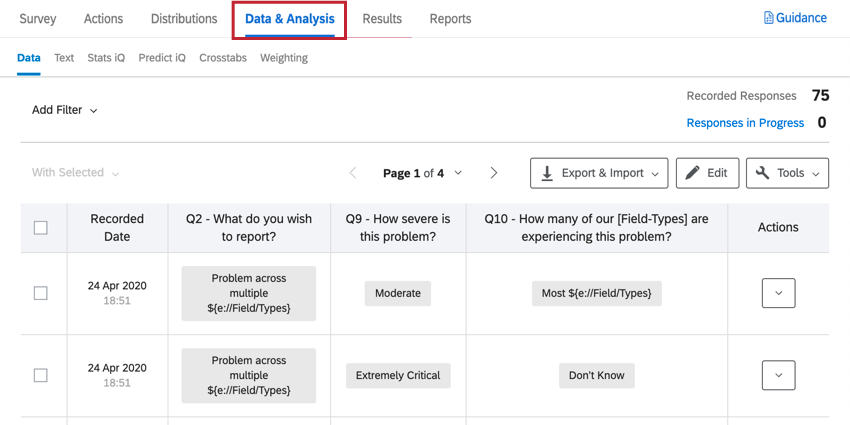Open the Stats iQ sub-tab
Screen dimensions: 850x425
(x=106, y=58)
